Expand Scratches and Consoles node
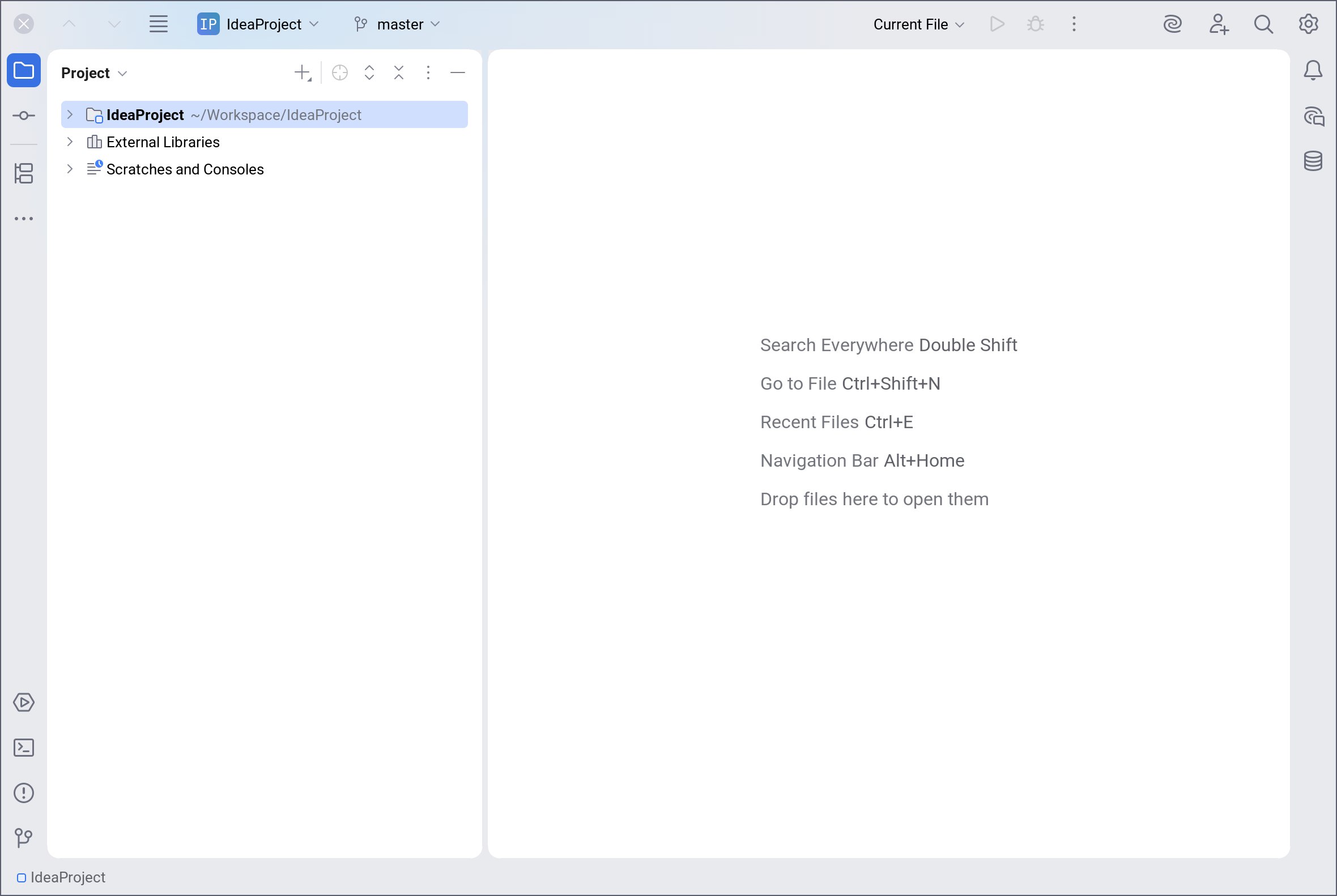 tap(70, 169)
